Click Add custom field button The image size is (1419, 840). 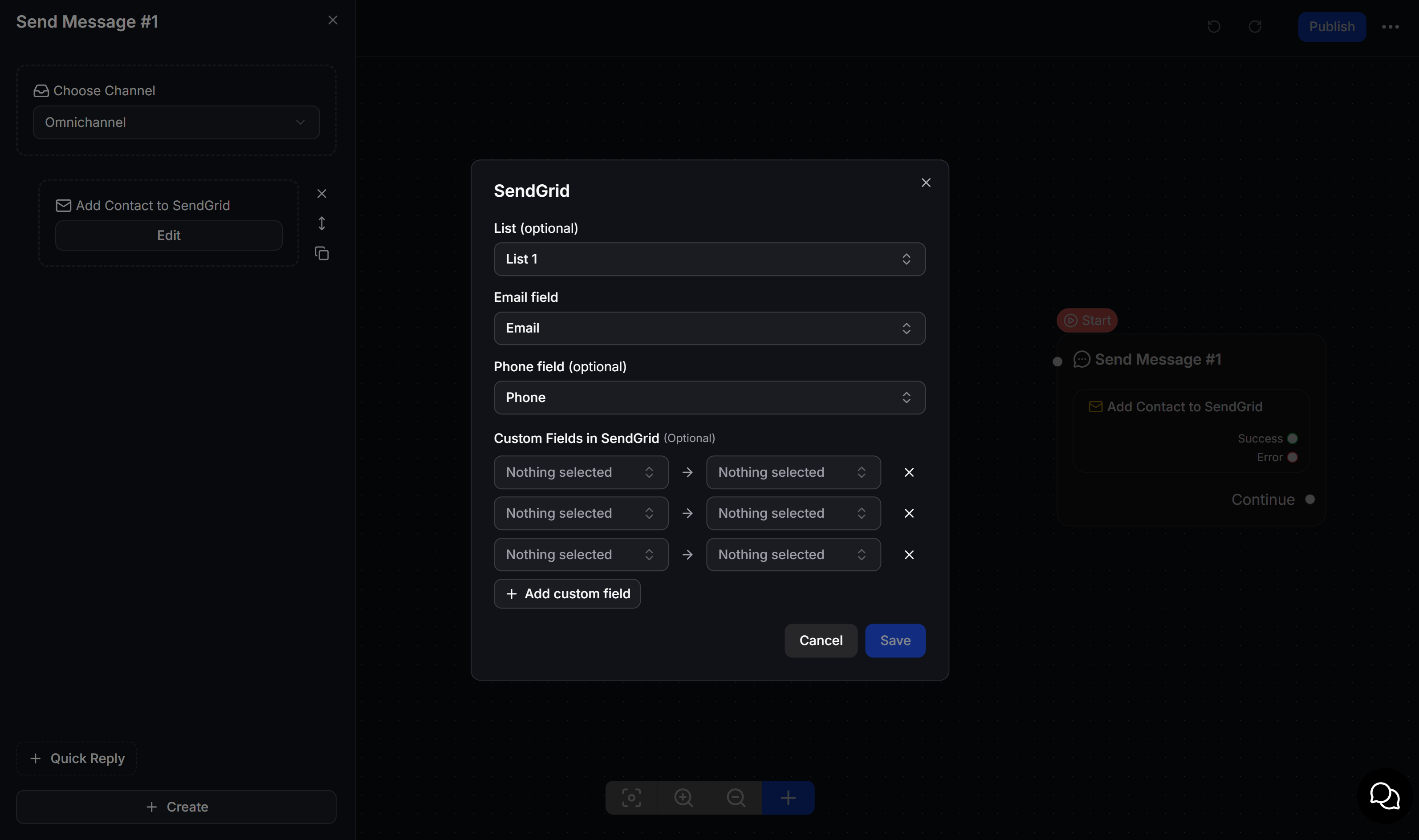(567, 594)
